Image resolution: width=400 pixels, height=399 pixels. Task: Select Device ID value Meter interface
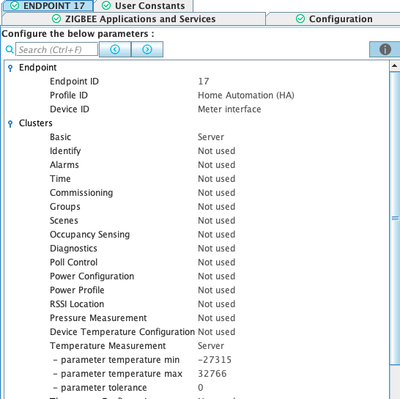[229, 109]
